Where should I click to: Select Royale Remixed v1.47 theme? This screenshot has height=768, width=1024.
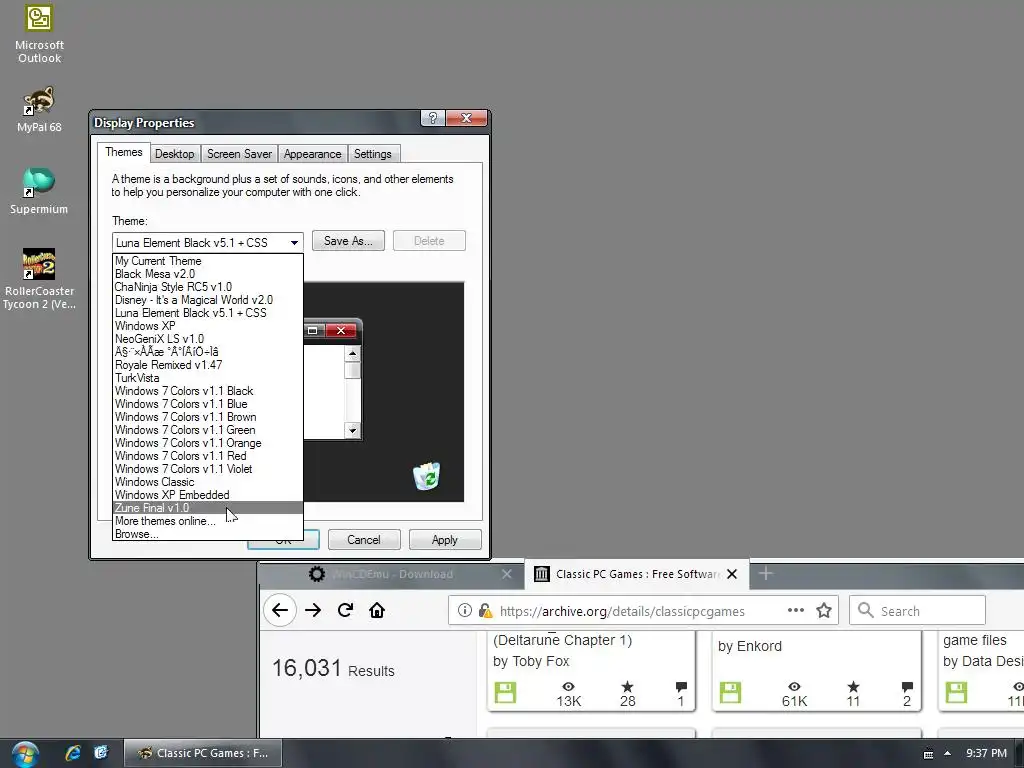click(x=208, y=365)
